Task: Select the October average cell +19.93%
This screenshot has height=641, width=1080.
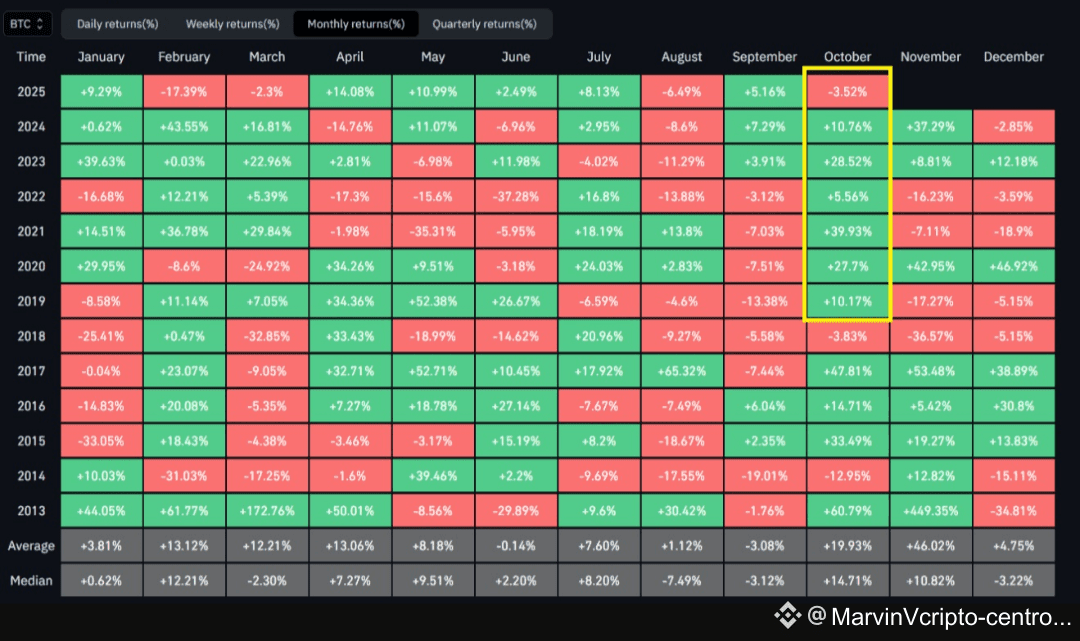Action: [847, 546]
